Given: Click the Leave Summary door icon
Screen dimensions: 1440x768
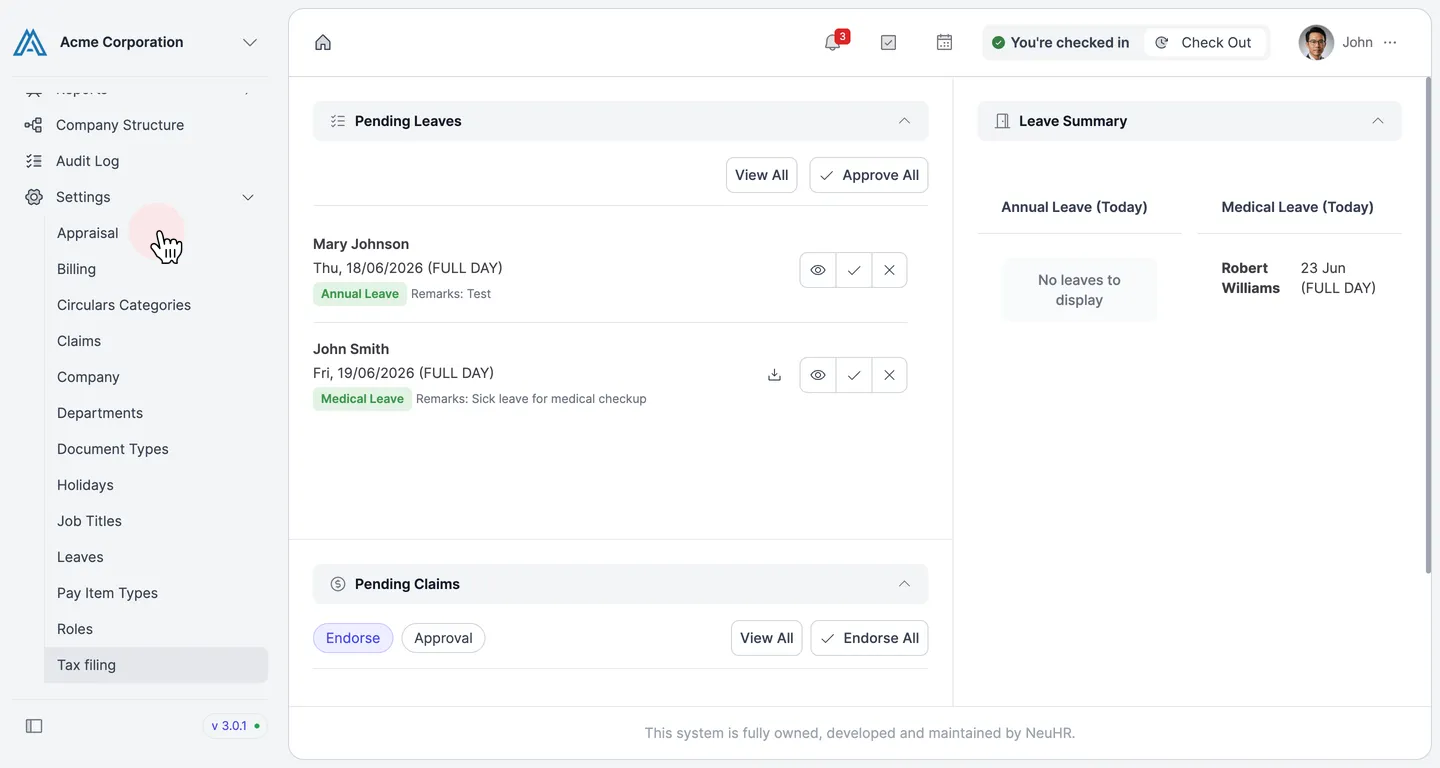Looking at the screenshot, I should point(1002,121).
